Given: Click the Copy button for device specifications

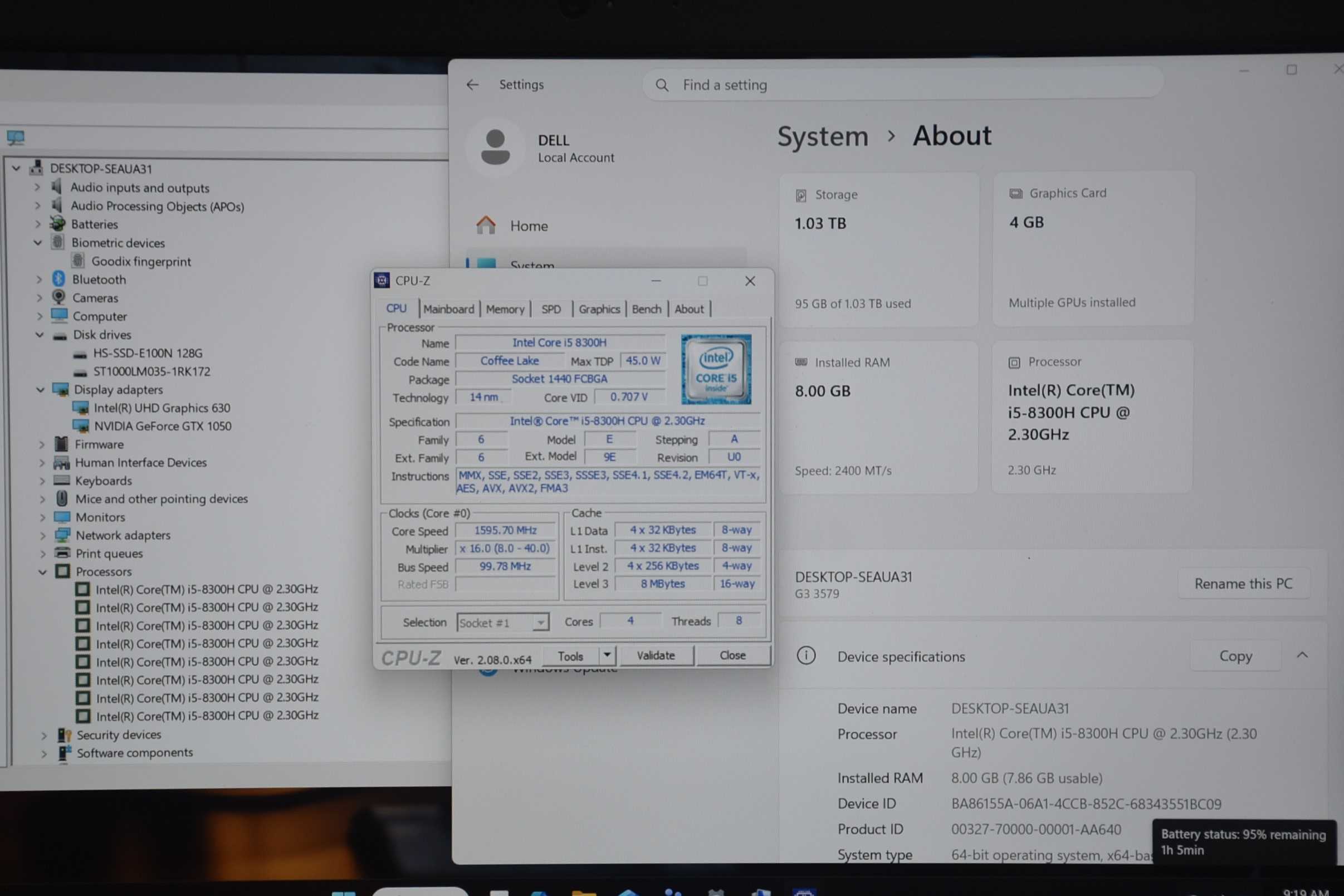Looking at the screenshot, I should (1235, 656).
